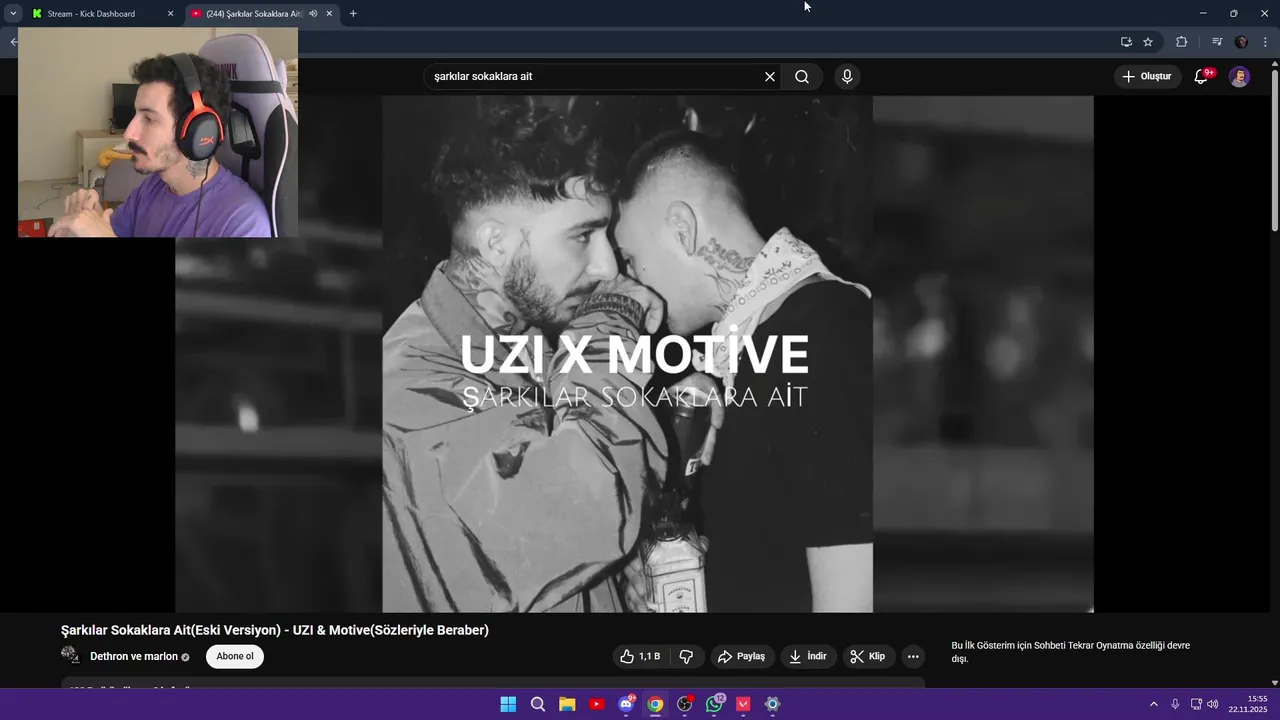Open network settings from the tray
Viewport: 1280px width, 720px height.
click(1196, 704)
